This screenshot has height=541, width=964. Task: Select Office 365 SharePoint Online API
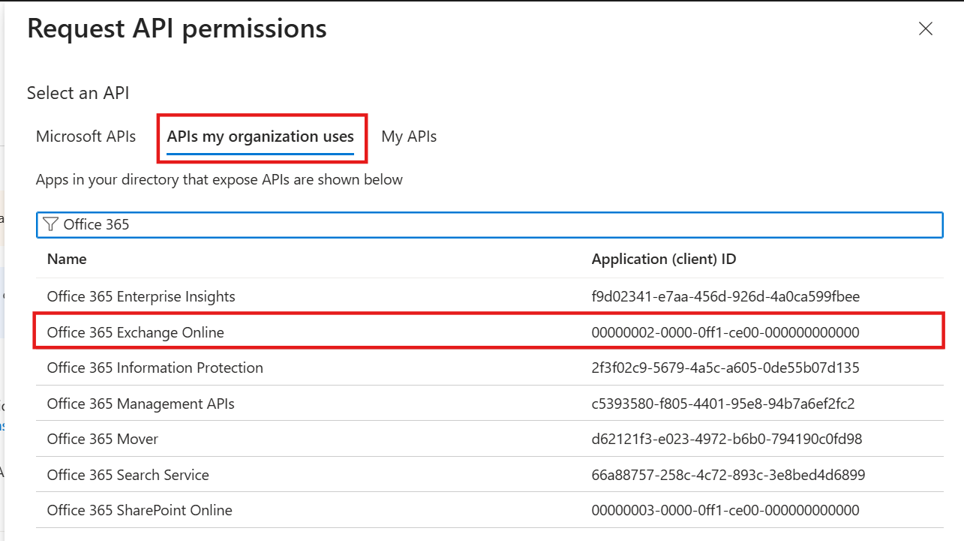pos(489,510)
